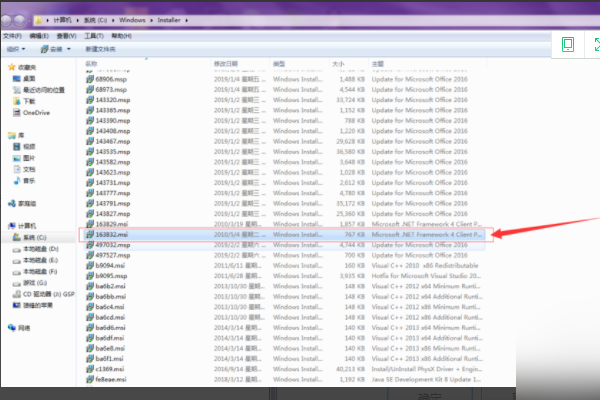Select the 计算机 node in the sidebar
The image size is (600, 400).
(x=27, y=226)
